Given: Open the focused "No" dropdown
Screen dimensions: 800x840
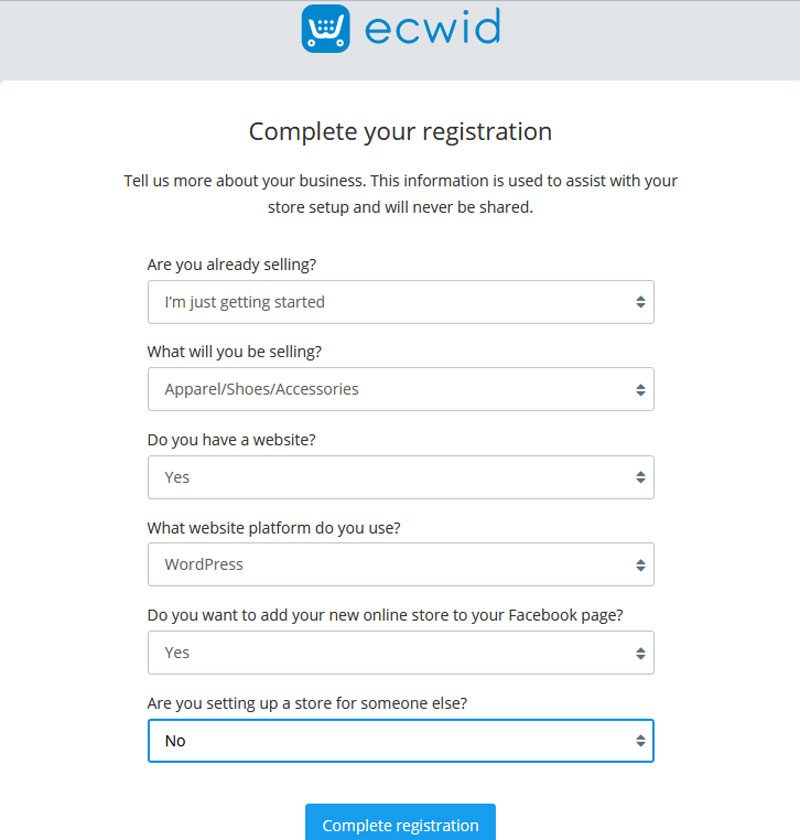Looking at the screenshot, I should 401,741.
